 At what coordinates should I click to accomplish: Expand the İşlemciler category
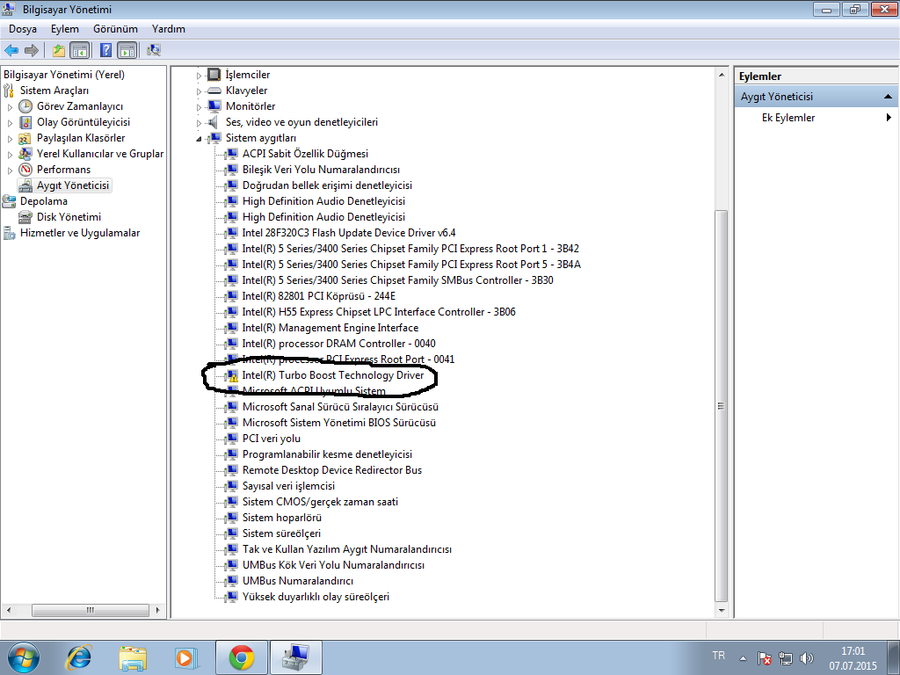coord(199,75)
